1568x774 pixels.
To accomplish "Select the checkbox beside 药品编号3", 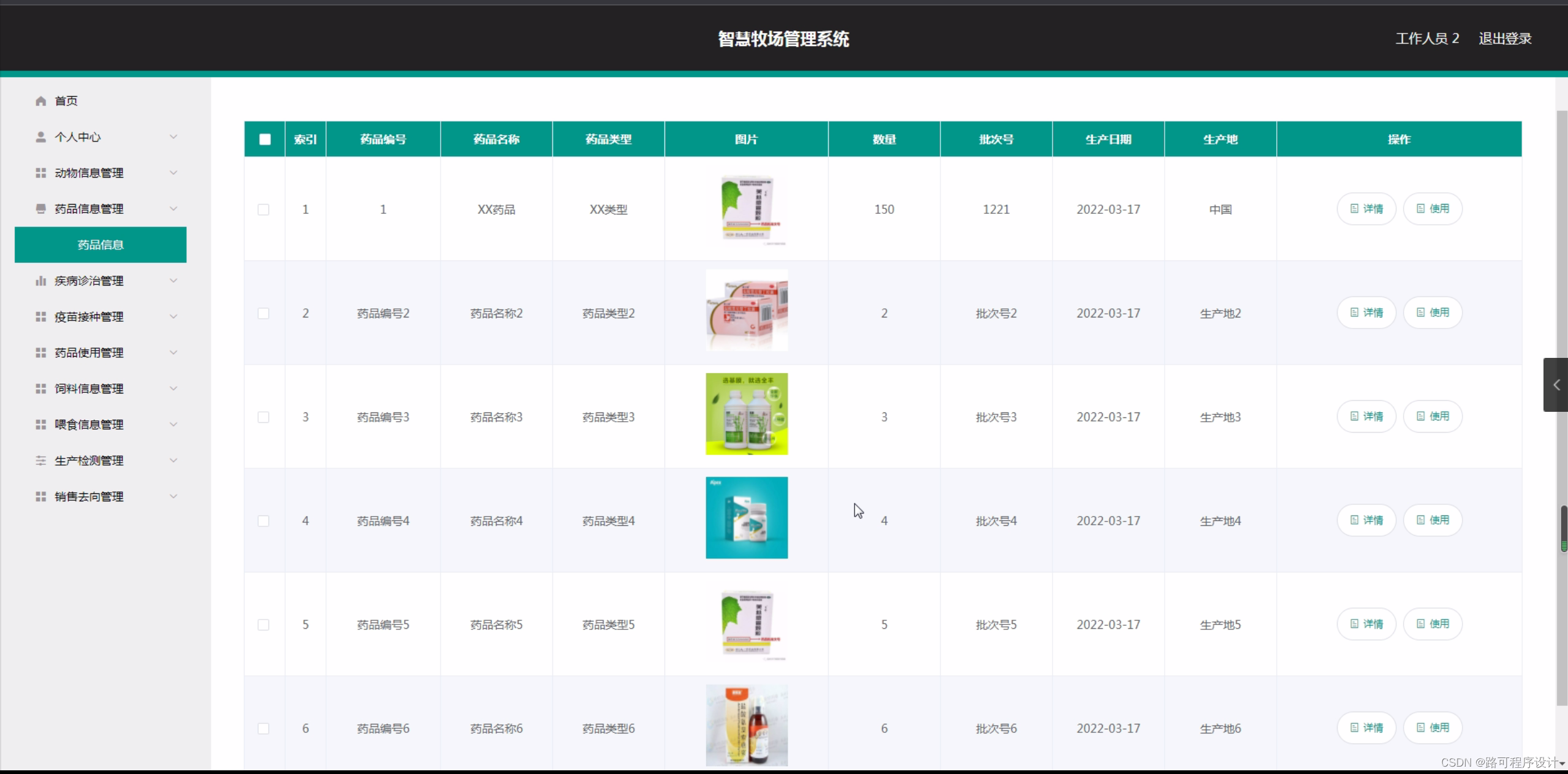I will click(x=264, y=417).
